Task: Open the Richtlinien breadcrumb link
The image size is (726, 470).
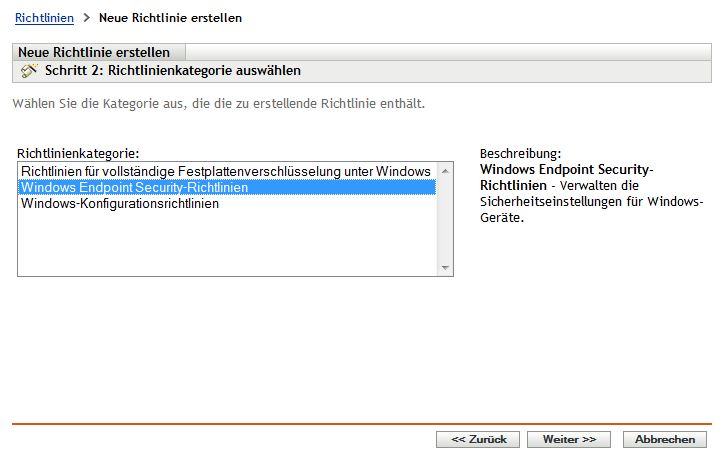Action: pyautogui.click(x=44, y=18)
